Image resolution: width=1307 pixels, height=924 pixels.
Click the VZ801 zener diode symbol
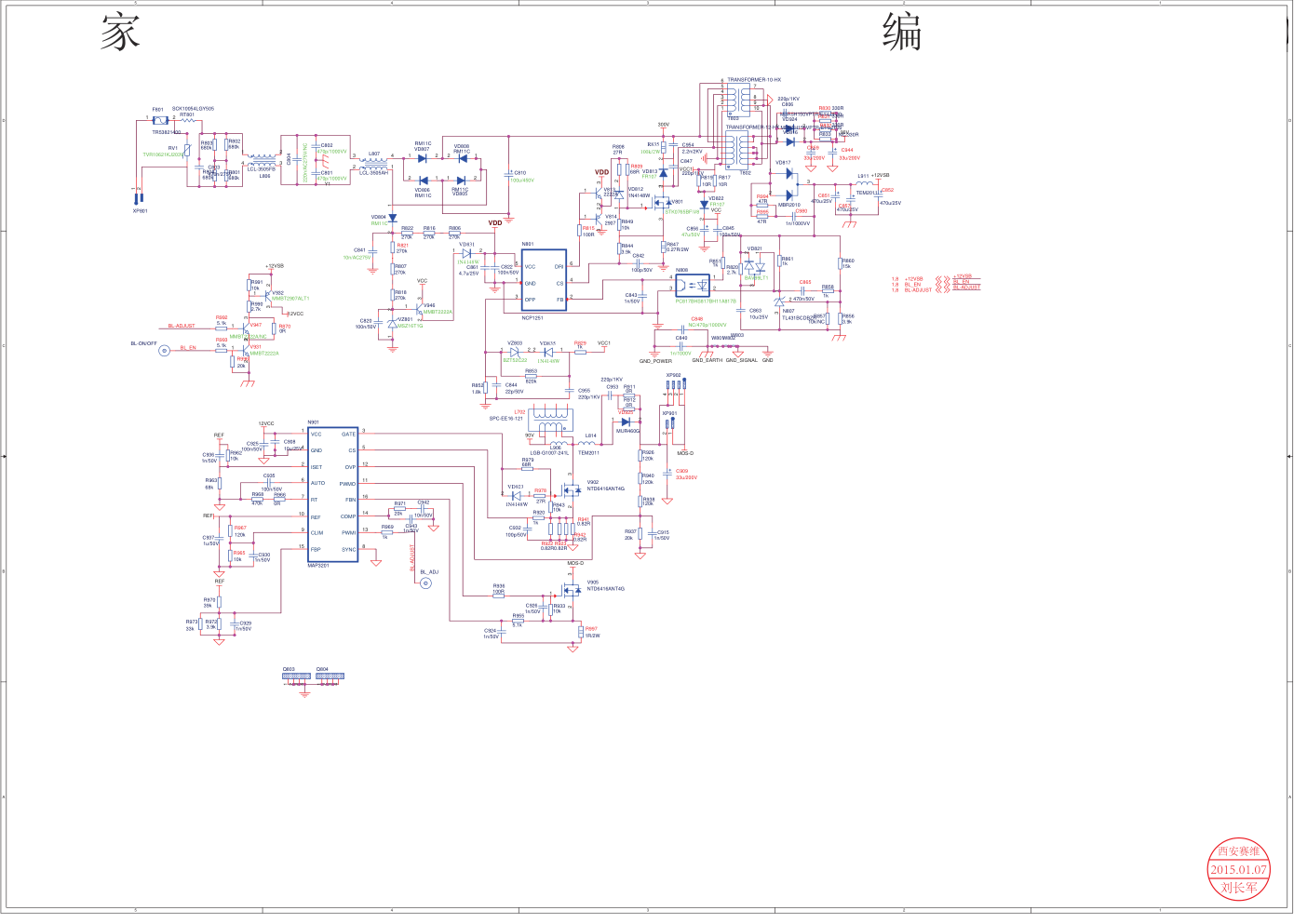click(x=392, y=324)
